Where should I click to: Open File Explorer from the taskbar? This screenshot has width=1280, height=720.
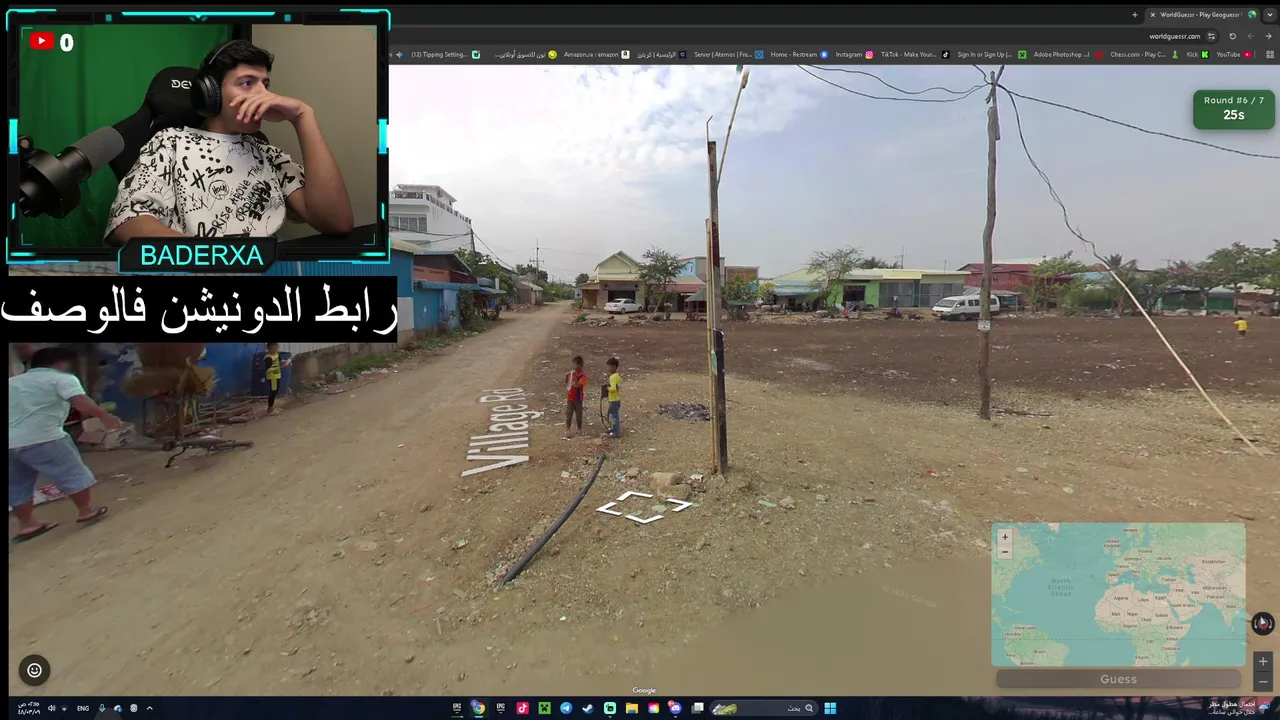click(632, 708)
